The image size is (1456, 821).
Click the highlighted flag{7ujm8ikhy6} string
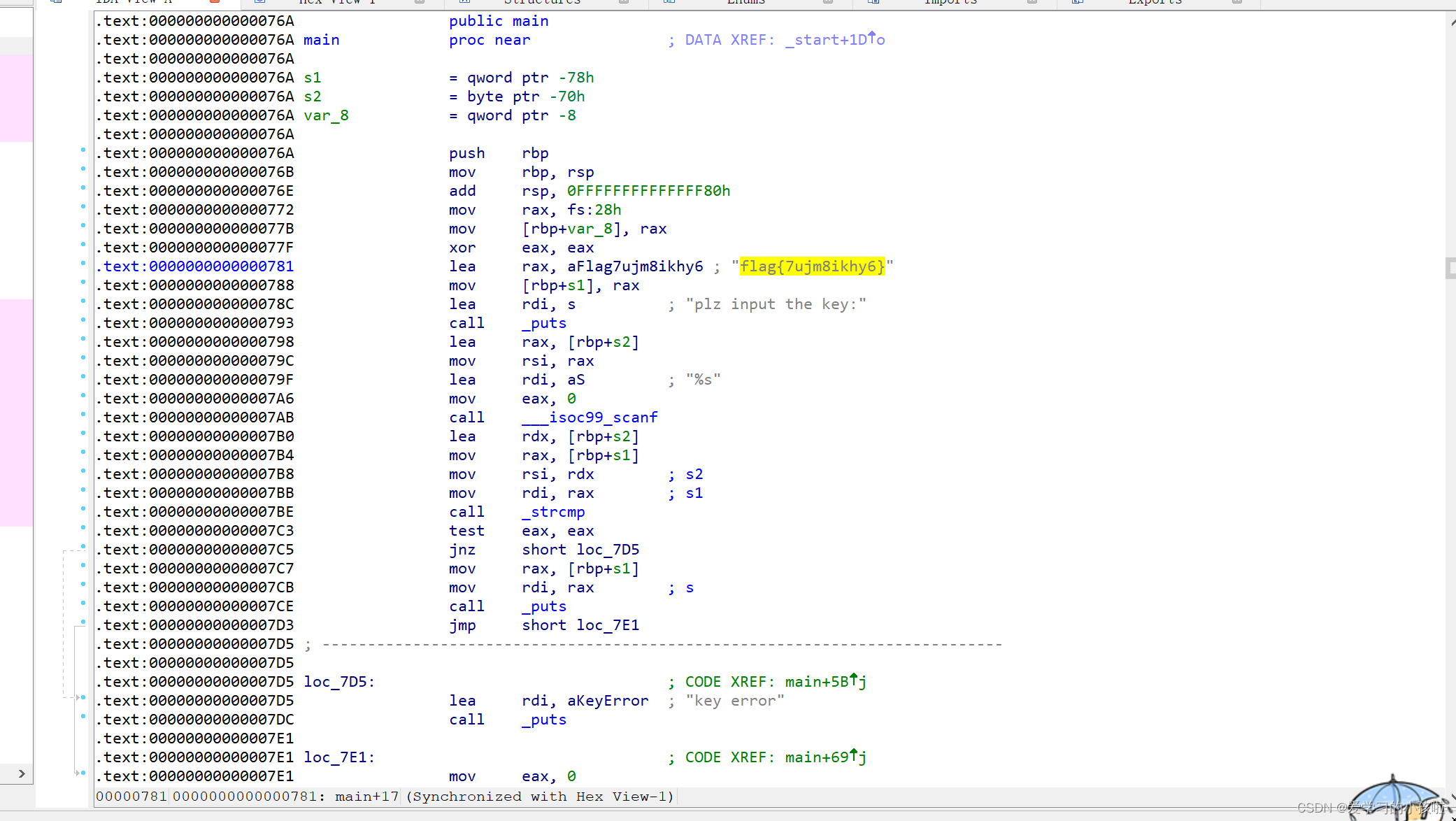coord(812,266)
